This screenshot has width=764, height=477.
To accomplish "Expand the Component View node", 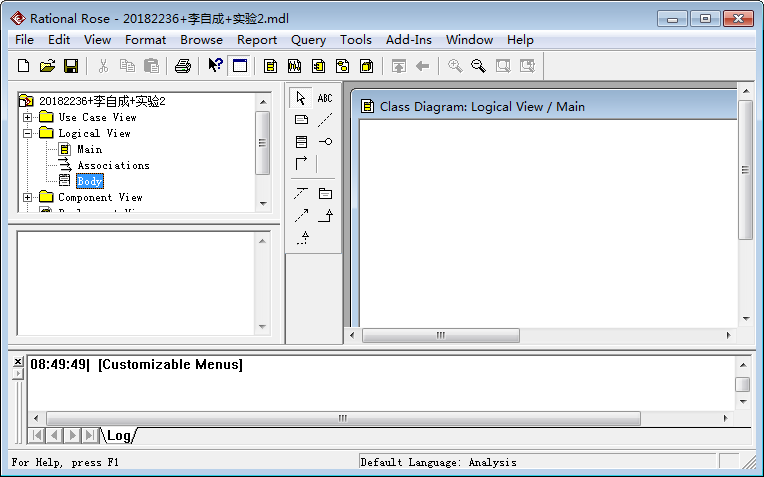I will tap(27, 198).
